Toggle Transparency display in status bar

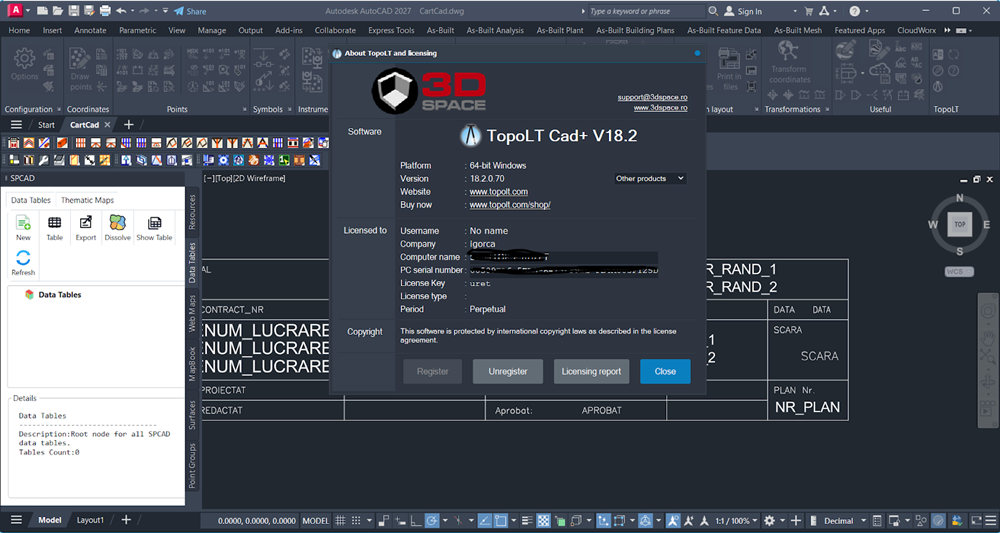click(543, 520)
